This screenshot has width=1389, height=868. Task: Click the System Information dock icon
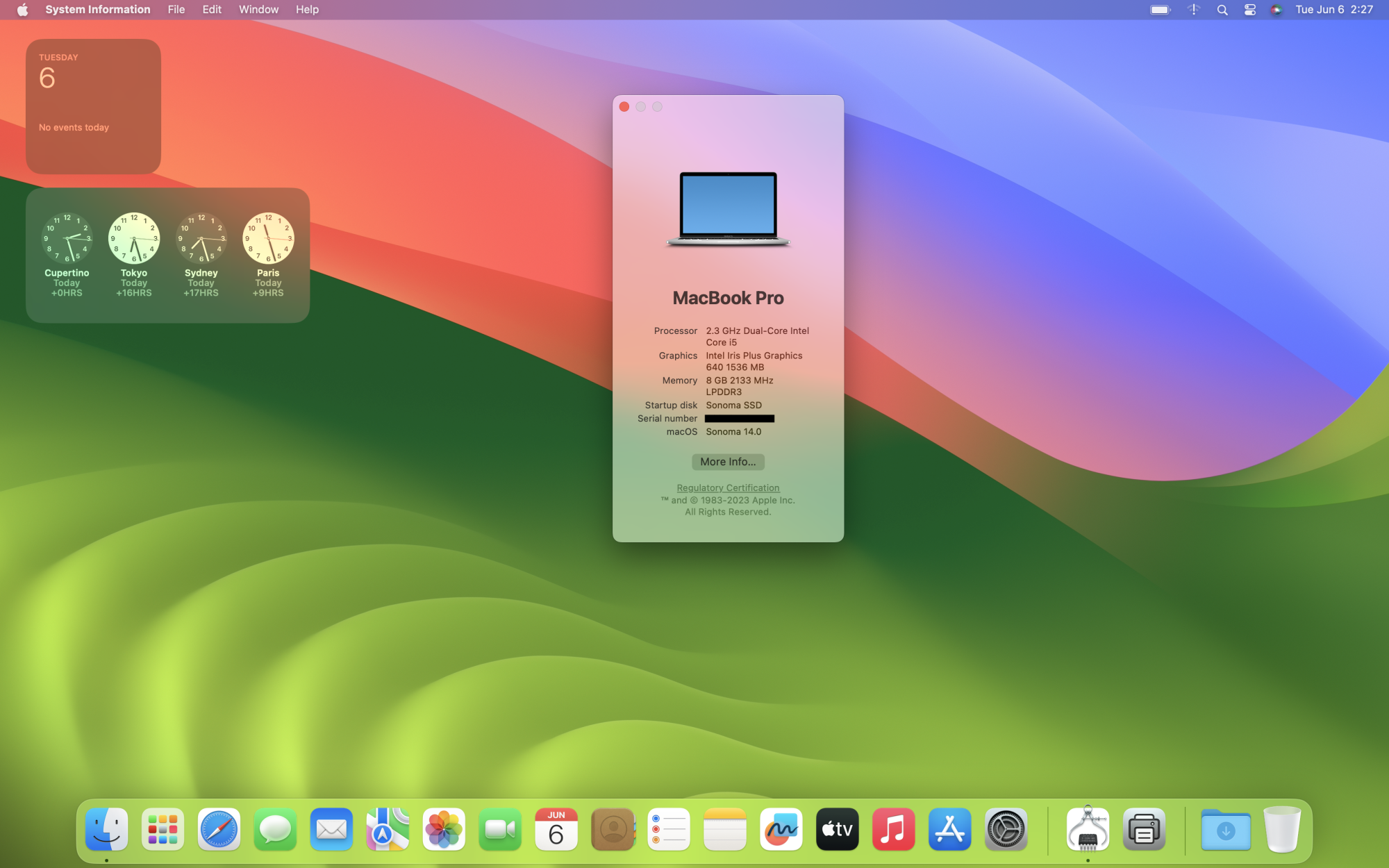point(1088,829)
